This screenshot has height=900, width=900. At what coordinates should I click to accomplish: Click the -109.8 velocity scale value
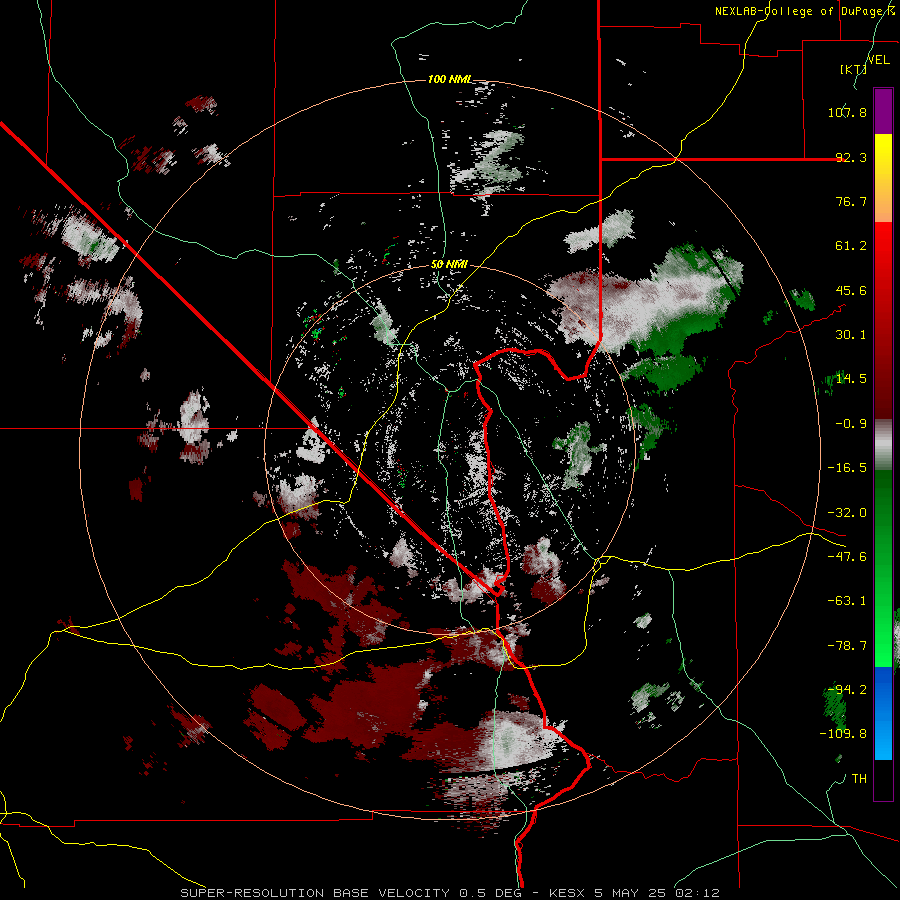click(843, 734)
